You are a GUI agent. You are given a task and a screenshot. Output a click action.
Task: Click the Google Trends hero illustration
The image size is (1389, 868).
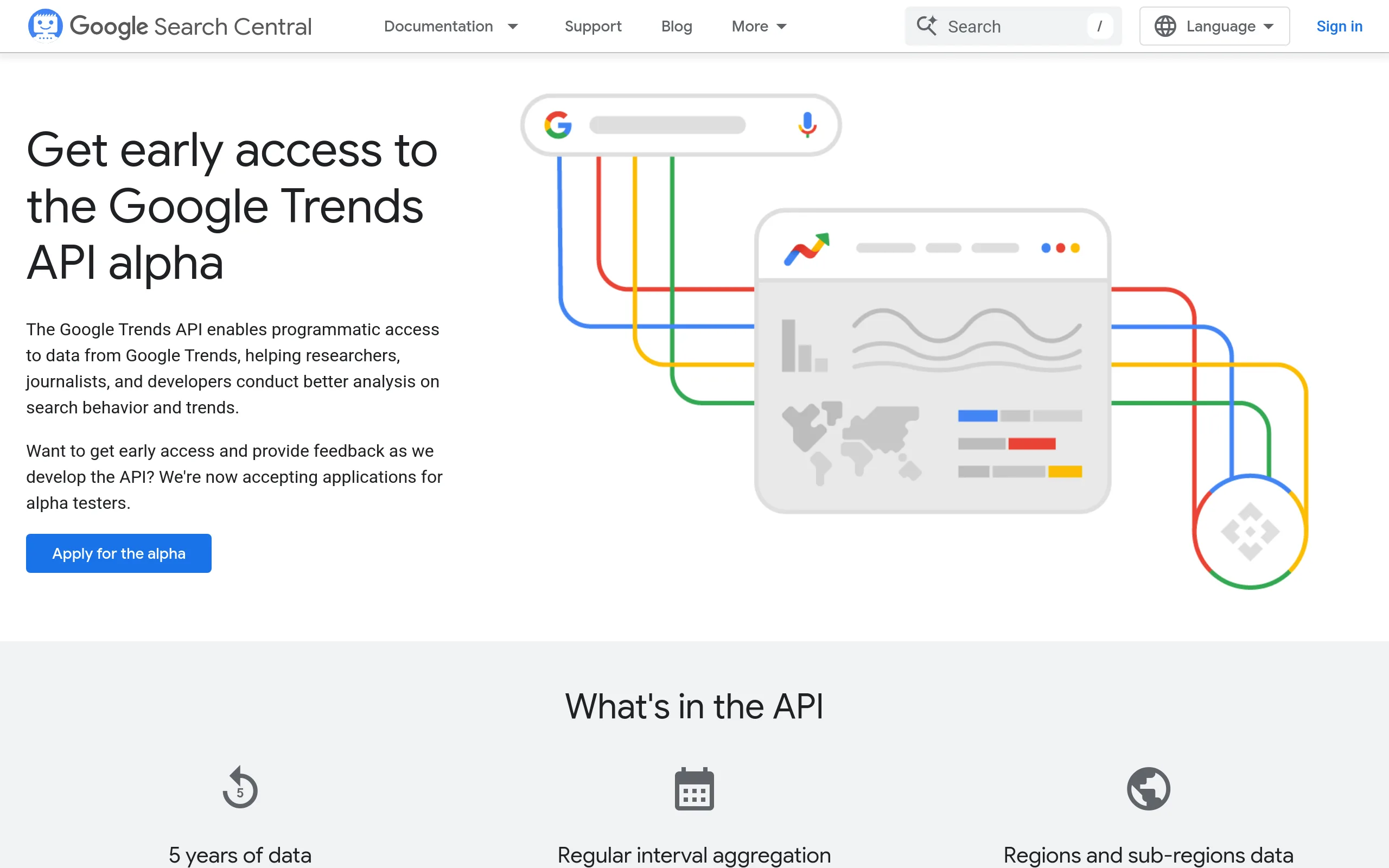click(914, 342)
